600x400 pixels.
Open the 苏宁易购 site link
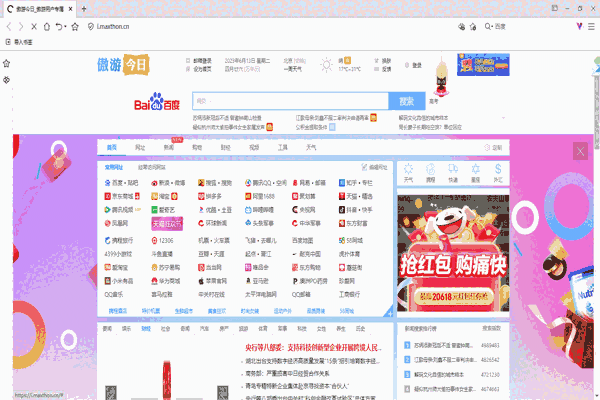click(166, 267)
